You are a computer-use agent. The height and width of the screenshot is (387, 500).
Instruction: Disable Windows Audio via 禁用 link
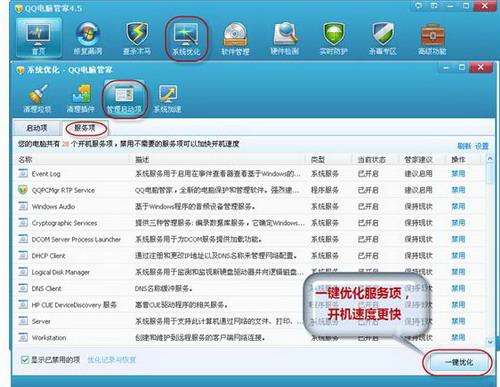coord(458,206)
